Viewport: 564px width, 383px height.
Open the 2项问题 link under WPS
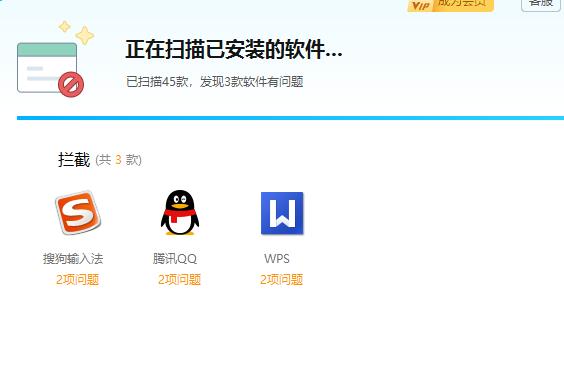(x=282, y=279)
